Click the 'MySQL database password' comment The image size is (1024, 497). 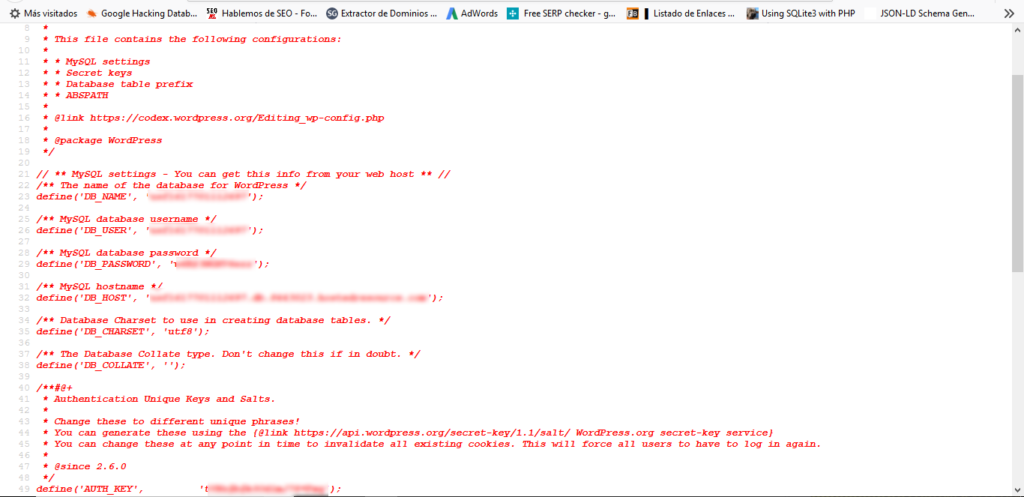[x=127, y=253]
